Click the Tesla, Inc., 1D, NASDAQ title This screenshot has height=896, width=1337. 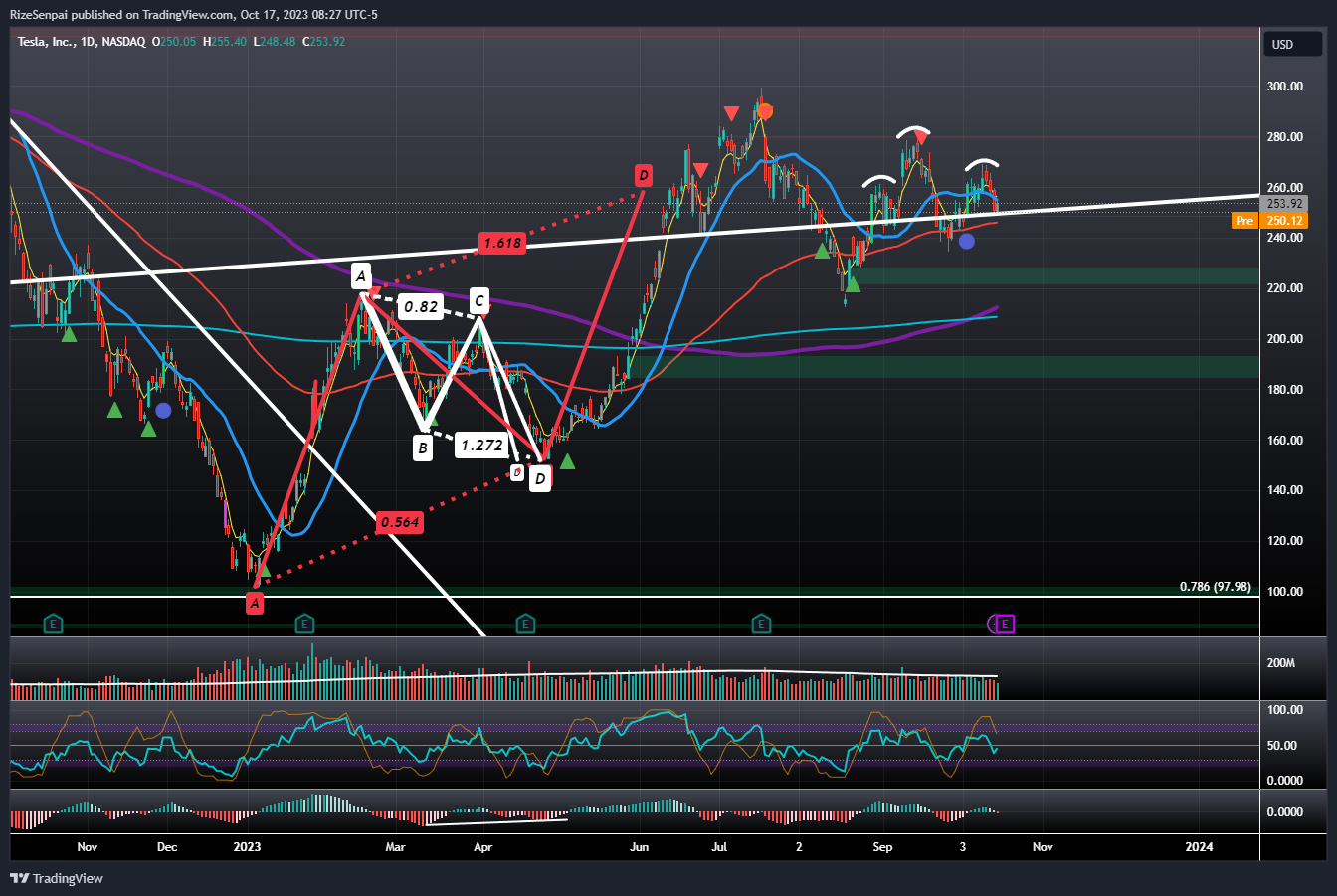tap(83, 41)
